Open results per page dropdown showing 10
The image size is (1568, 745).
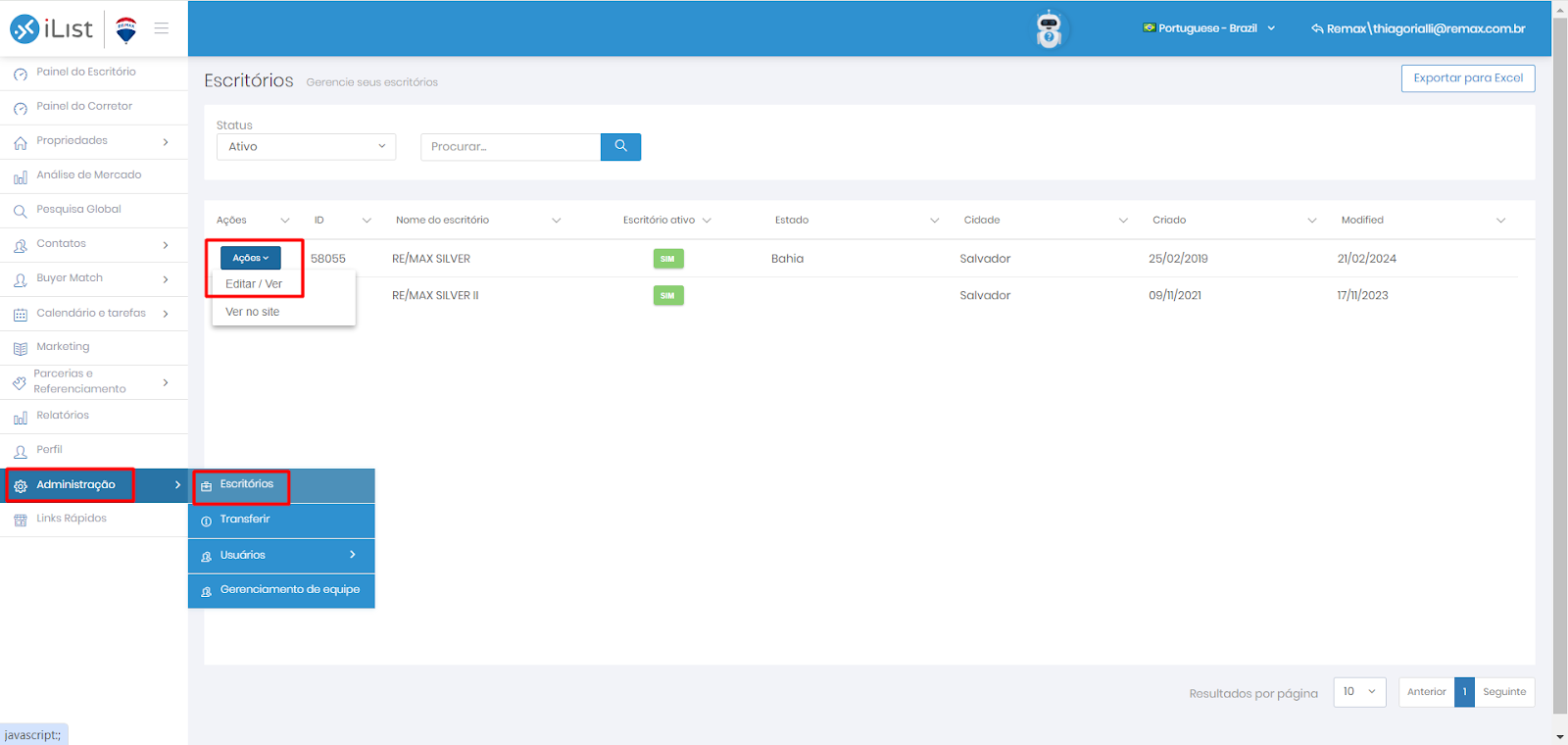point(1359,692)
